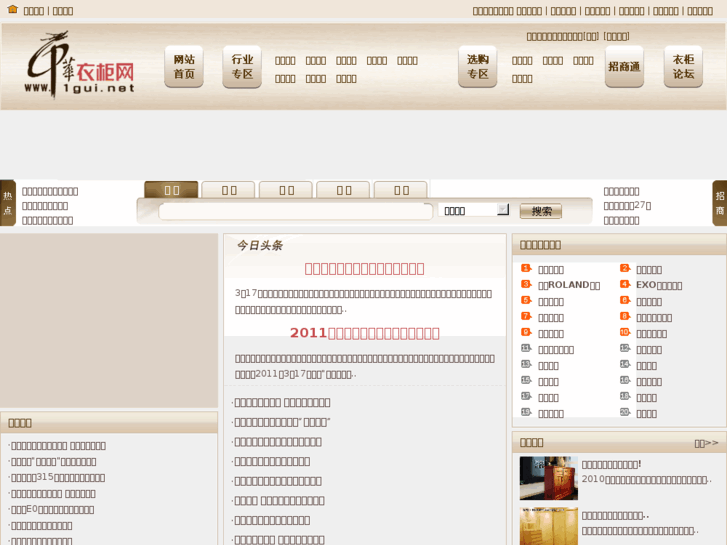The width and height of the screenshot is (727, 545).
Task: Click the gray number 16 ranking badge
Action: tap(625, 380)
